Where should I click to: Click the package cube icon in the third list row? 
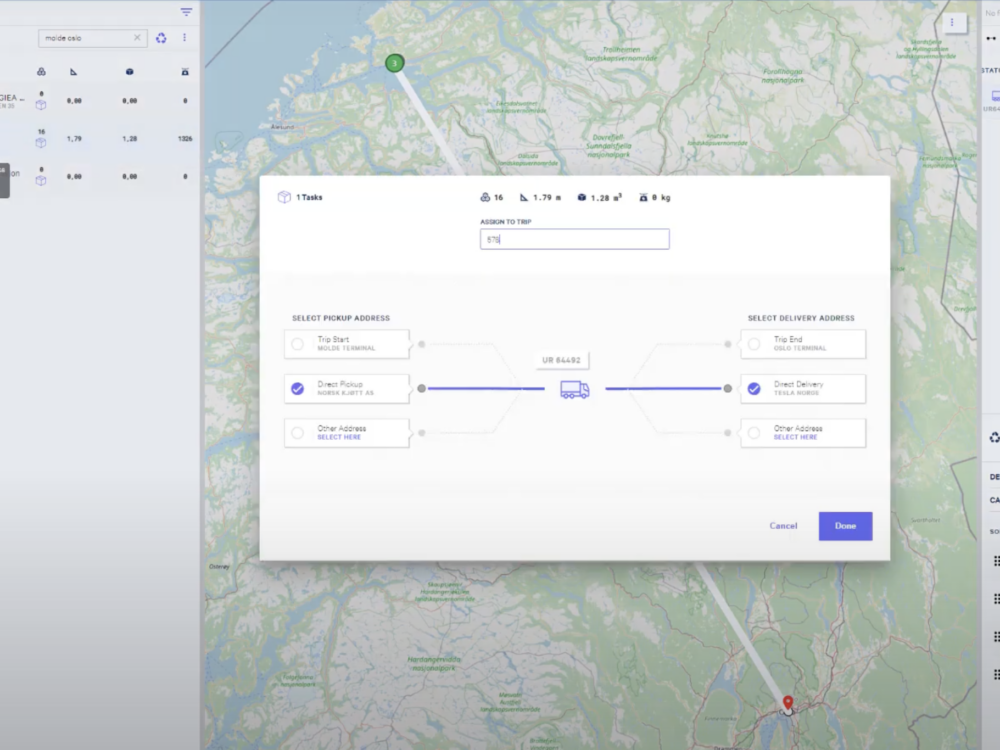pos(41,180)
